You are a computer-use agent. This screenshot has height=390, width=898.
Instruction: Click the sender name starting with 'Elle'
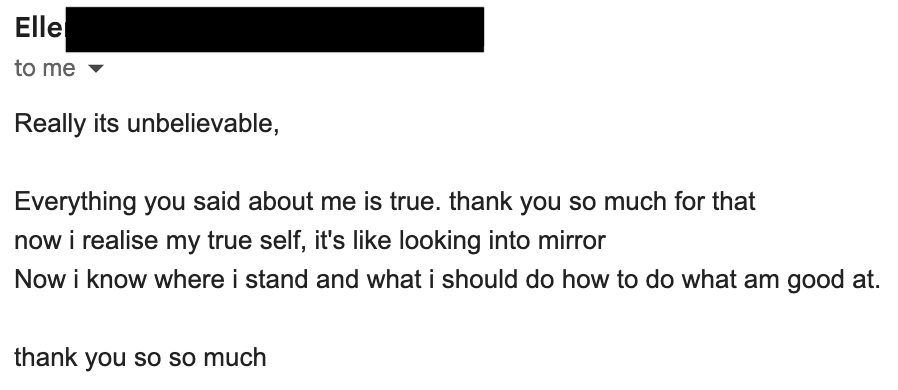40,27
